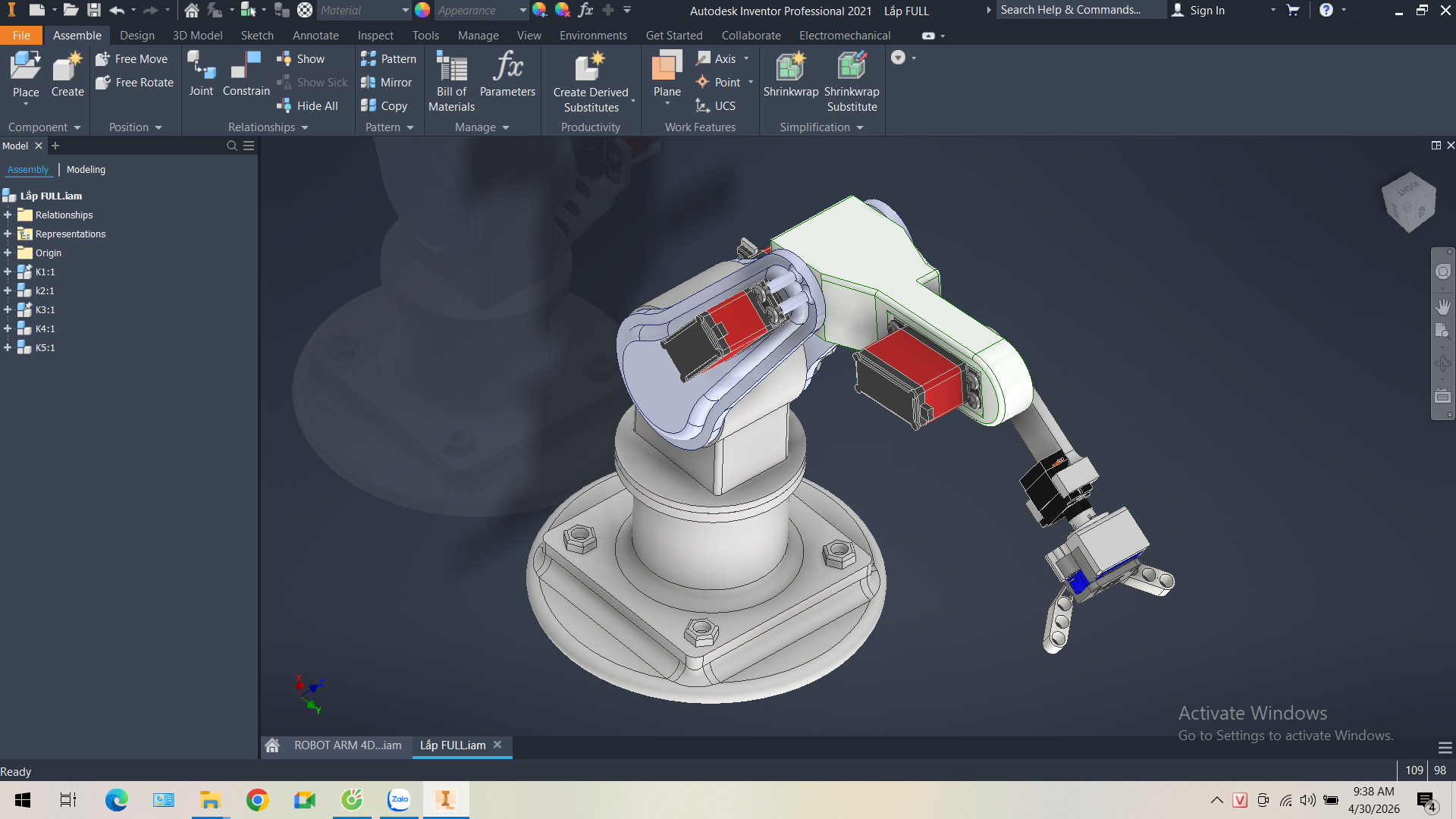Open the Inspect ribbon tab
Image resolution: width=1456 pixels, height=819 pixels.
[375, 36]
